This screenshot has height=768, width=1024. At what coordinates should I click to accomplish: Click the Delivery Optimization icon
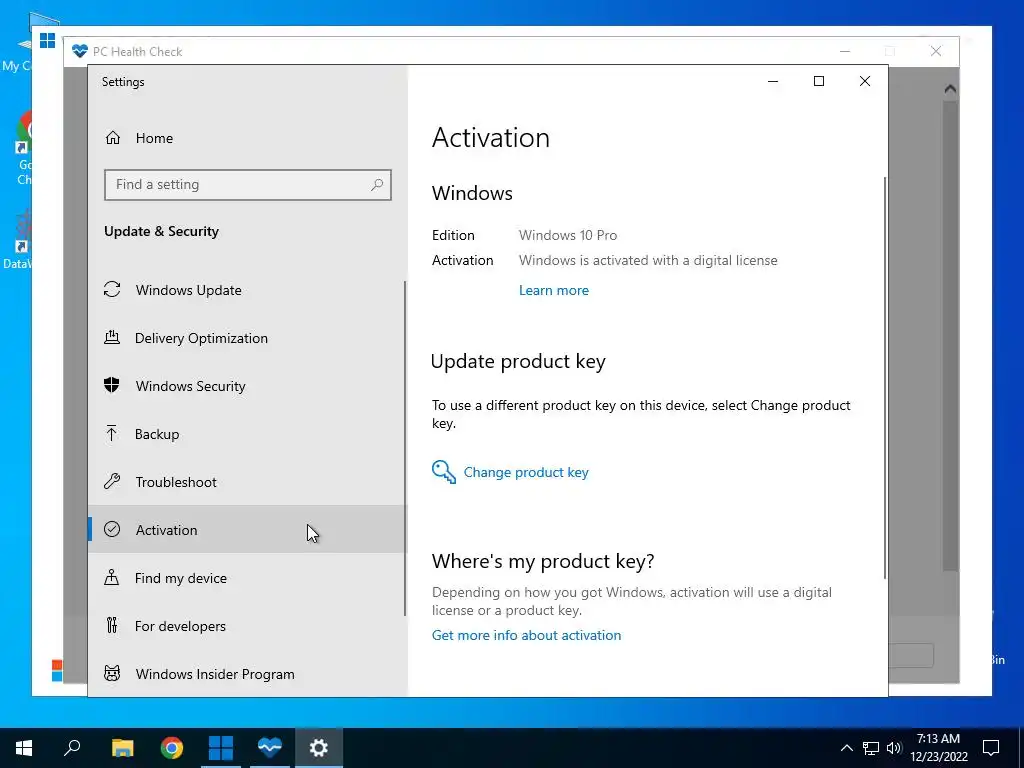[112, 337]
